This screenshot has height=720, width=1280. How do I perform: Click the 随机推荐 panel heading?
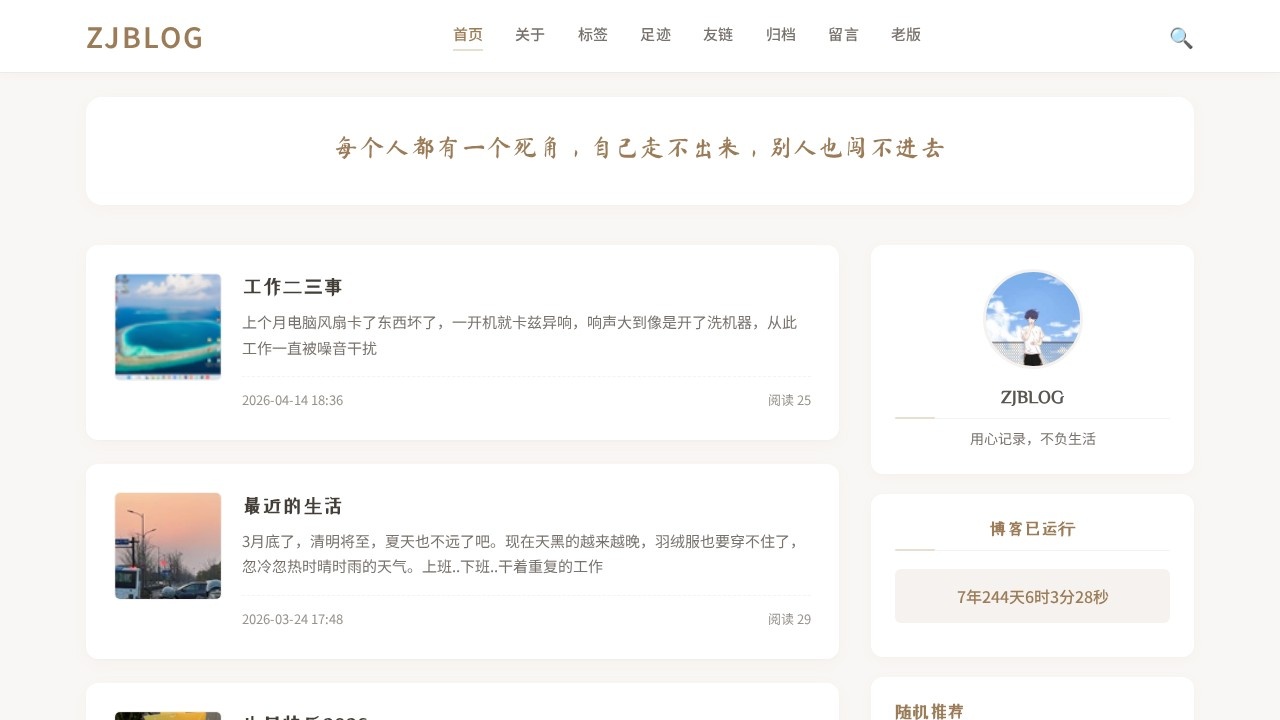tap(928, 710)
